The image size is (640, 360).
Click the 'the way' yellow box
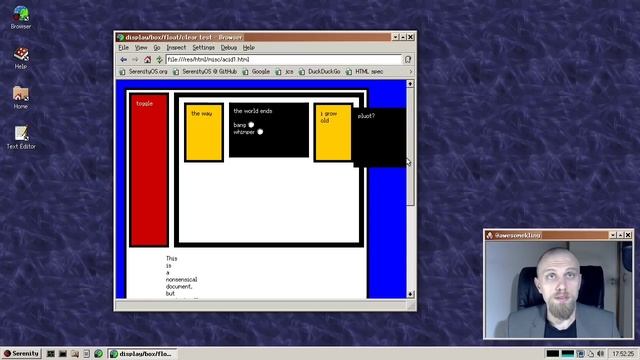[204, 133]
